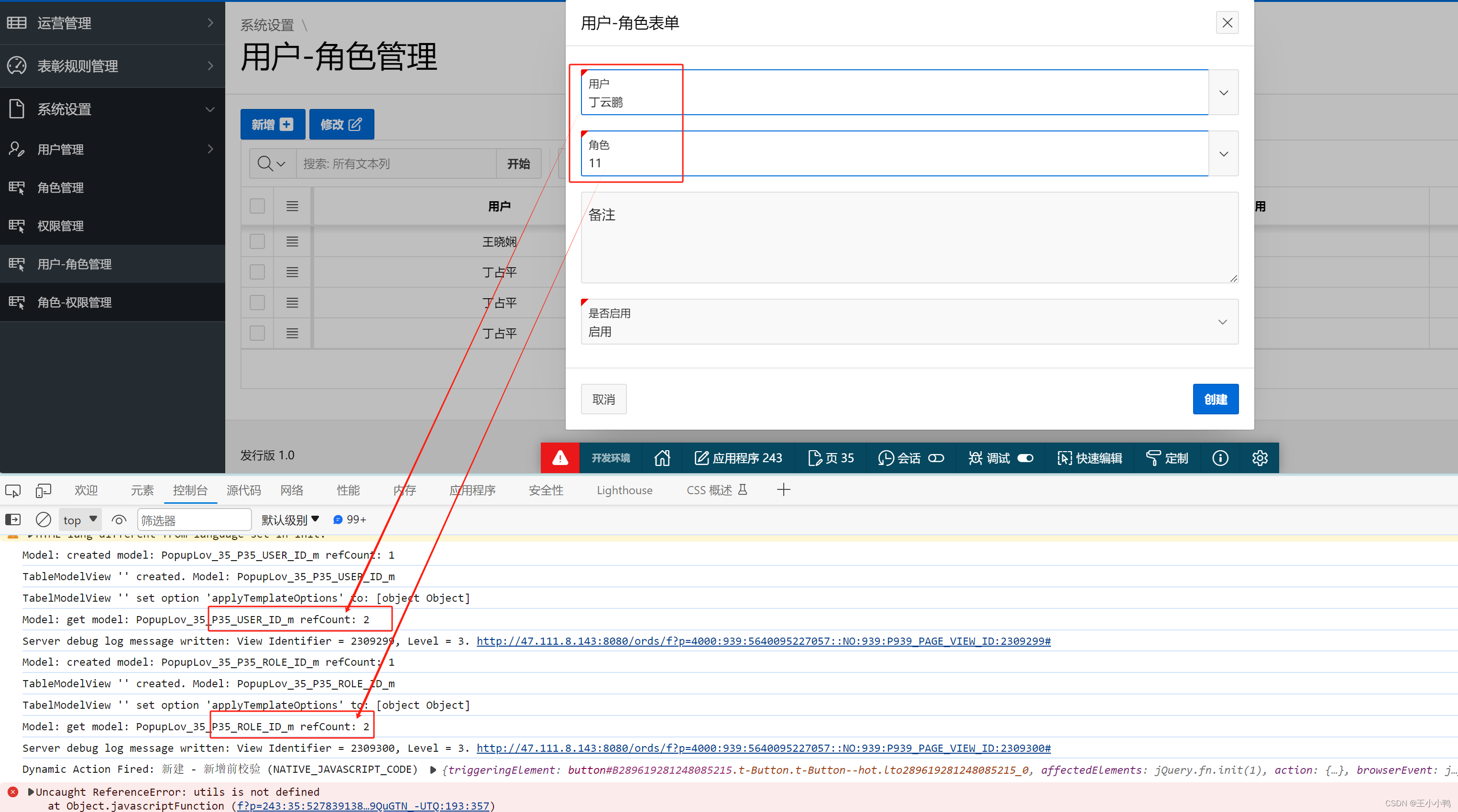Expand the Uncaught ReferenceError message
The width and height of the screenshot is (1458, 812).
[x=31, y=791]
